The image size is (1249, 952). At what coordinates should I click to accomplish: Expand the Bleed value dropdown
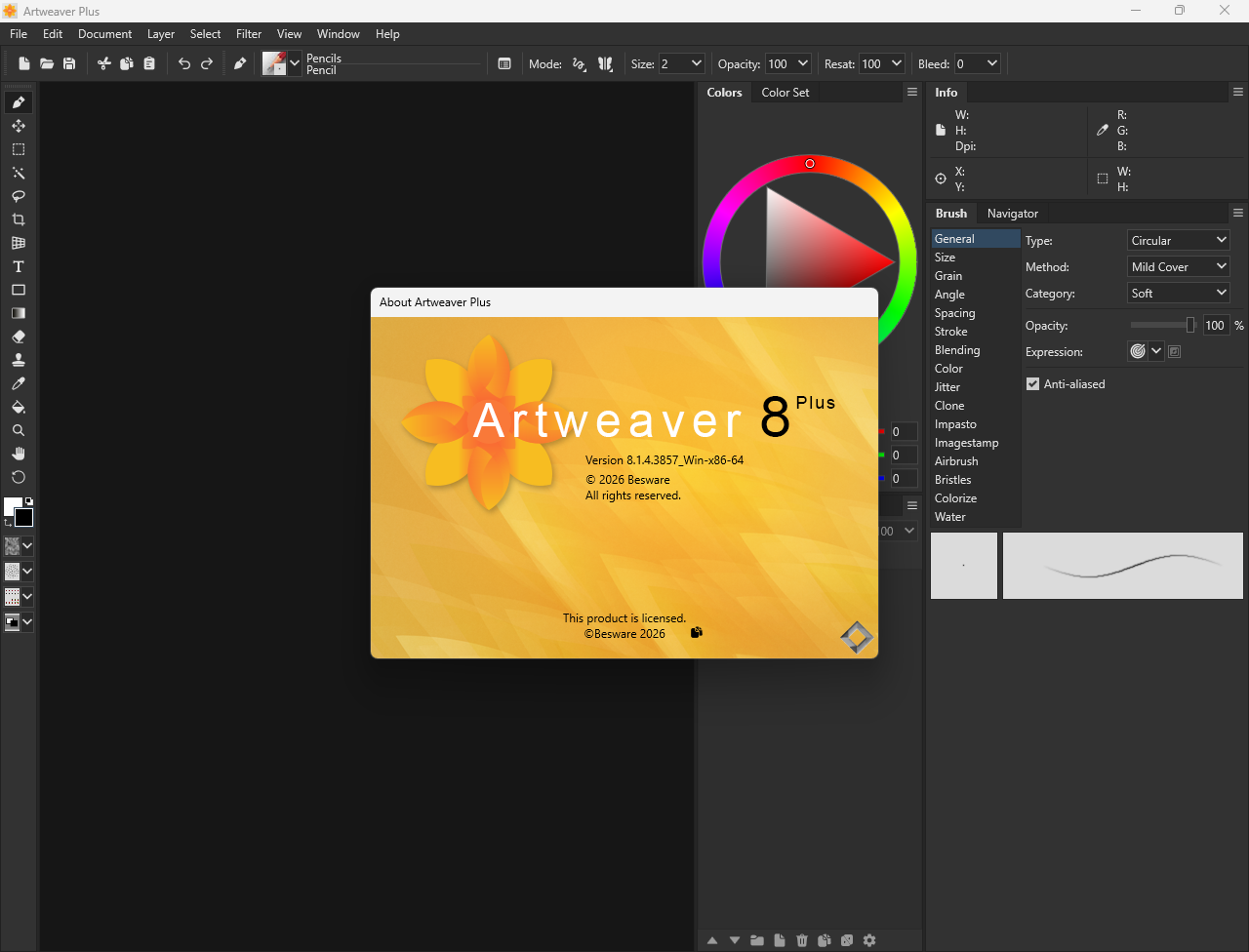pyautogui.click(x=992, y=63)
